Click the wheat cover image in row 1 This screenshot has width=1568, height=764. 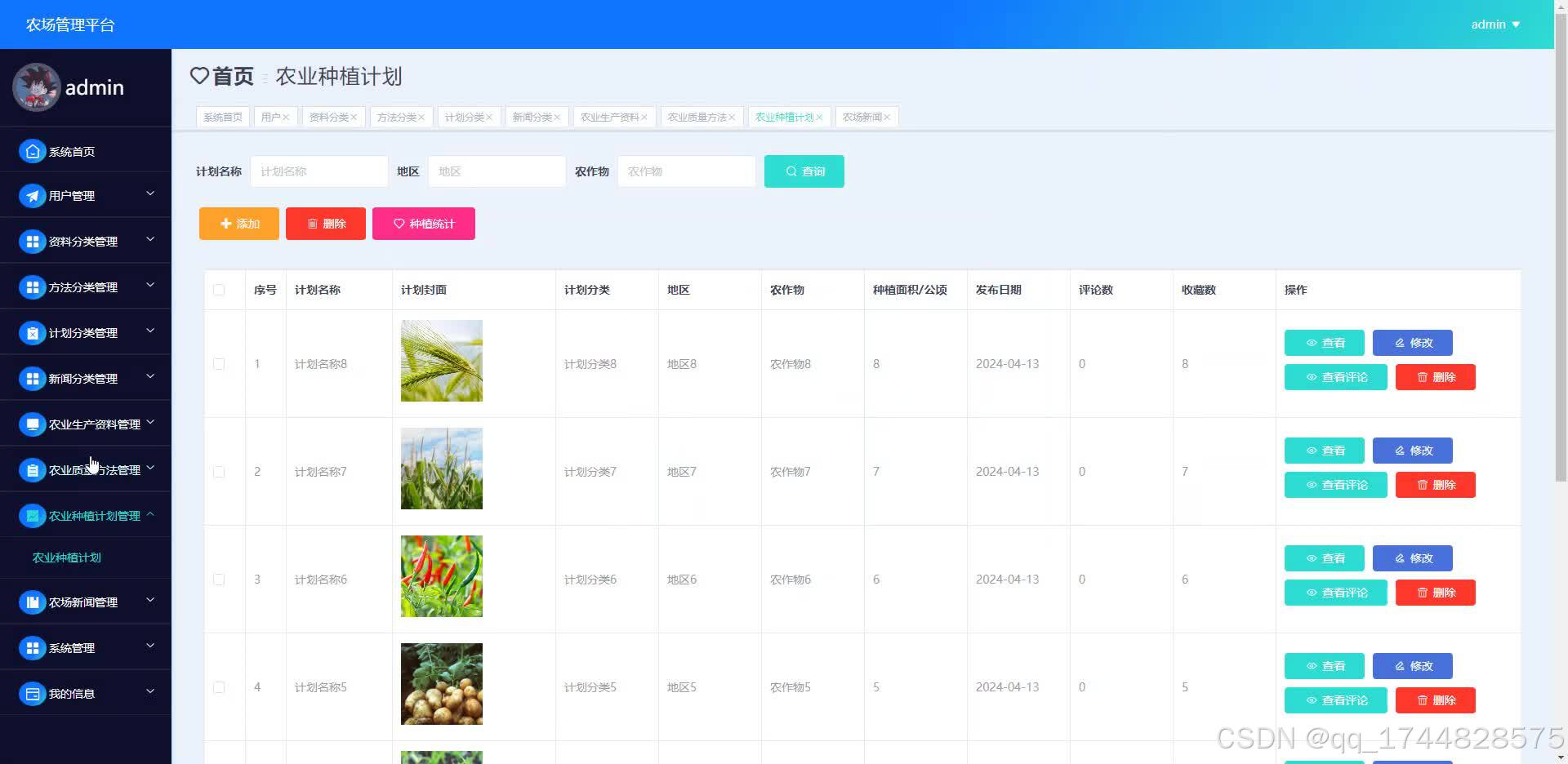point(442,361)
